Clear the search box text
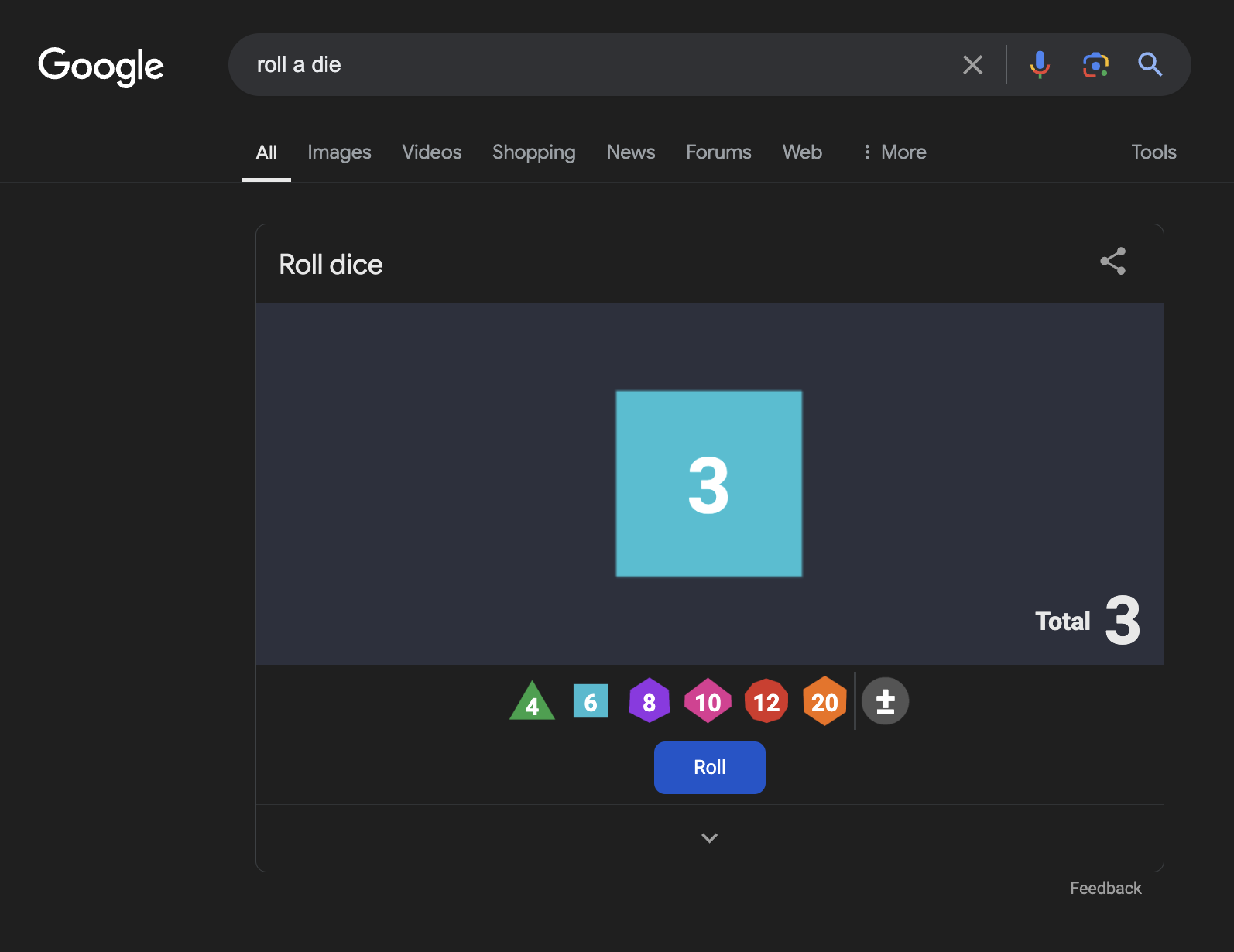The image size is (1234, 952). pyautogui.click(x=972, y=64)
